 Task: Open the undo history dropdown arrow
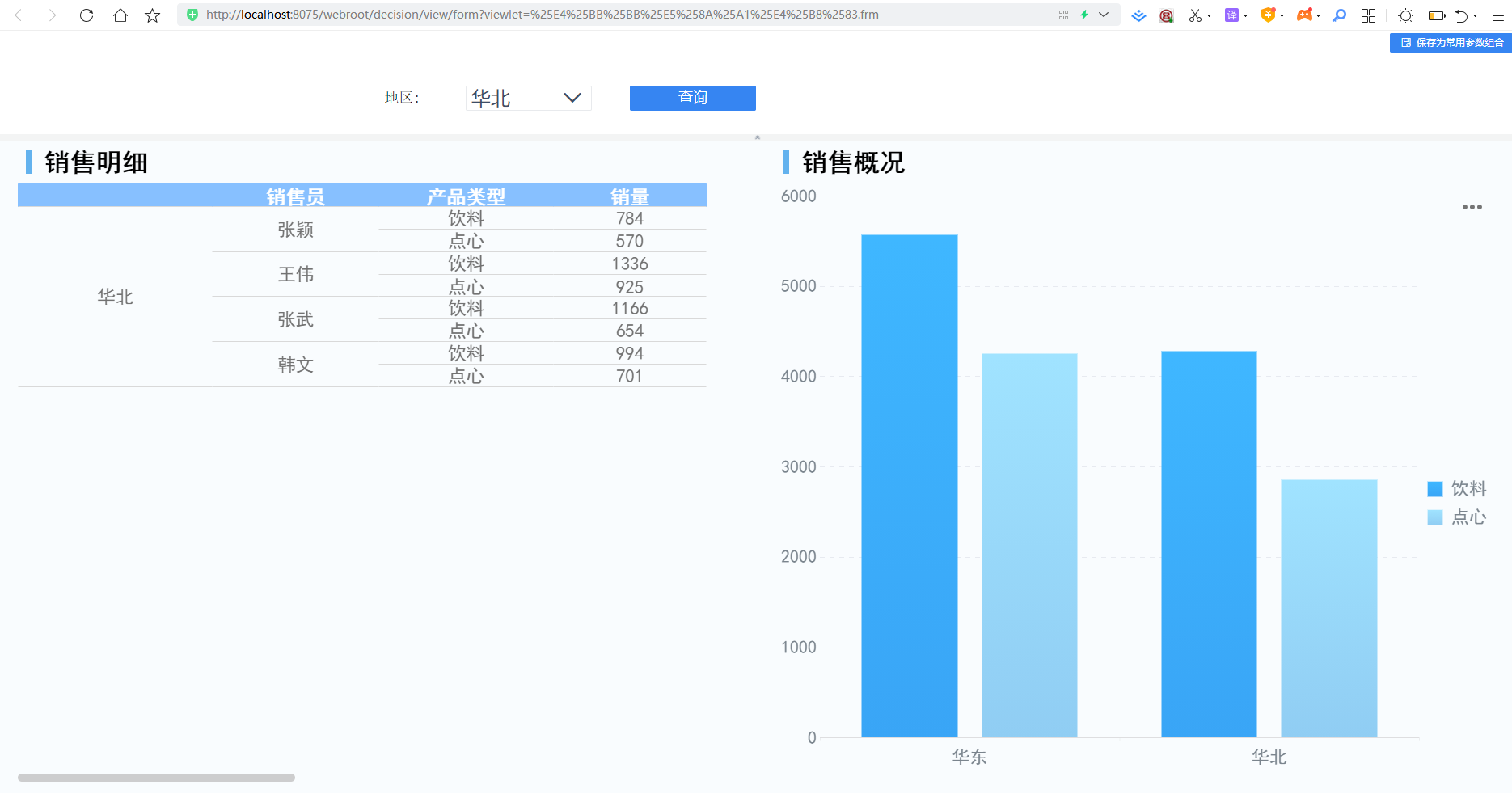tap(1475, 15)
